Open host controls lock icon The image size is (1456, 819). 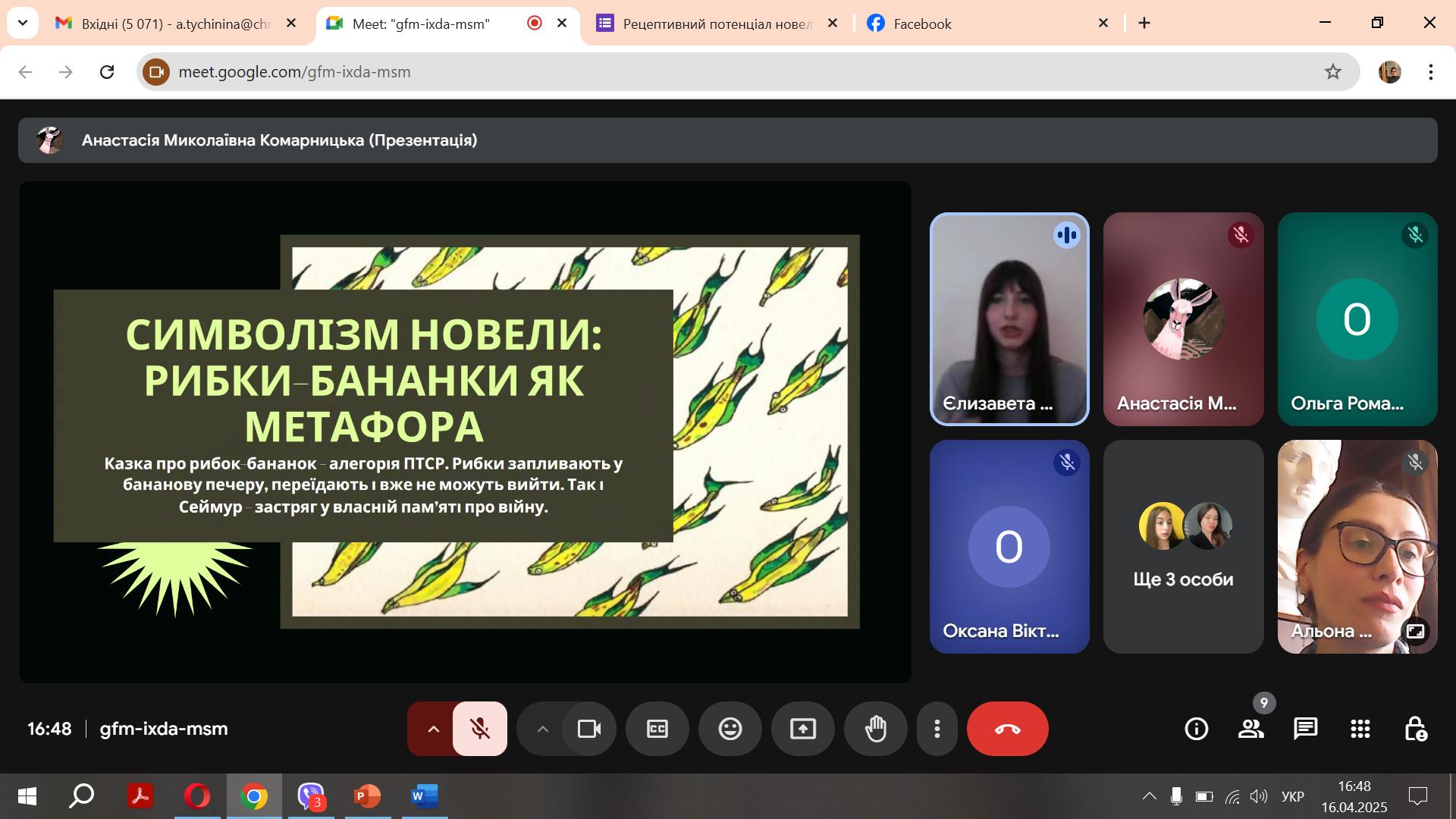click(x=1415, y=729)
